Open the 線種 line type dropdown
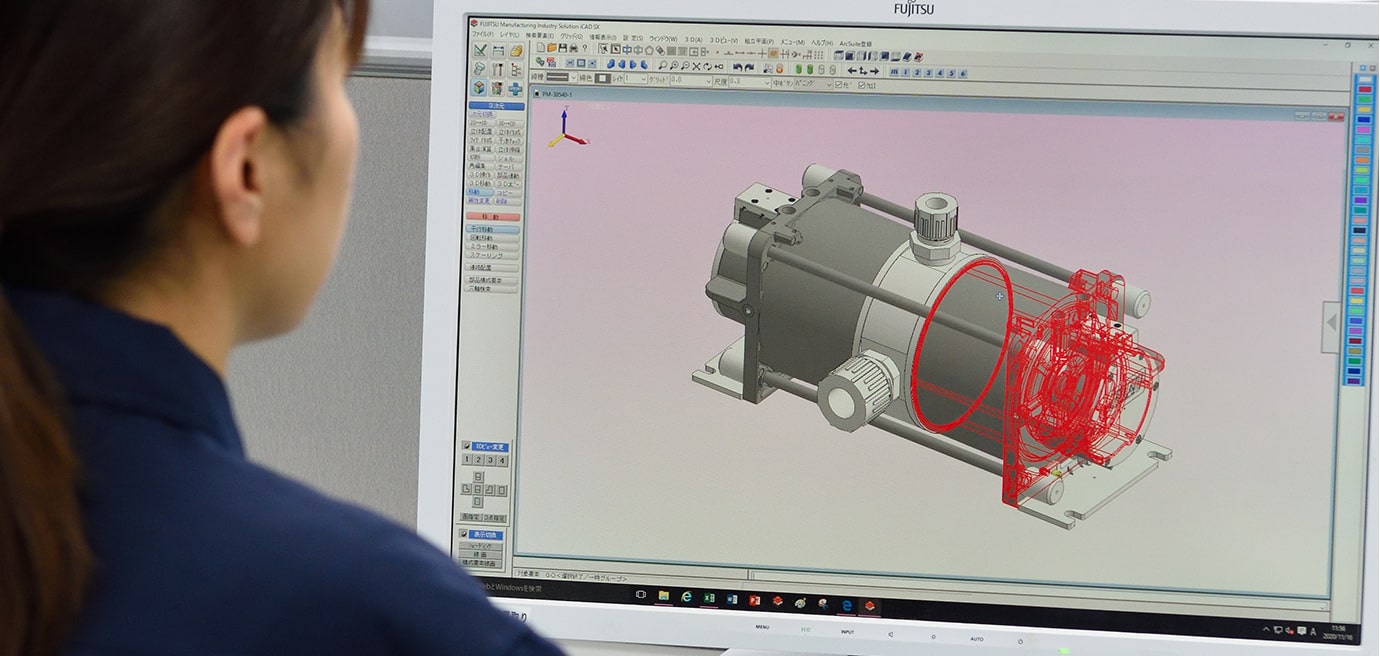 pyautogui.click(x=561, y=77)
